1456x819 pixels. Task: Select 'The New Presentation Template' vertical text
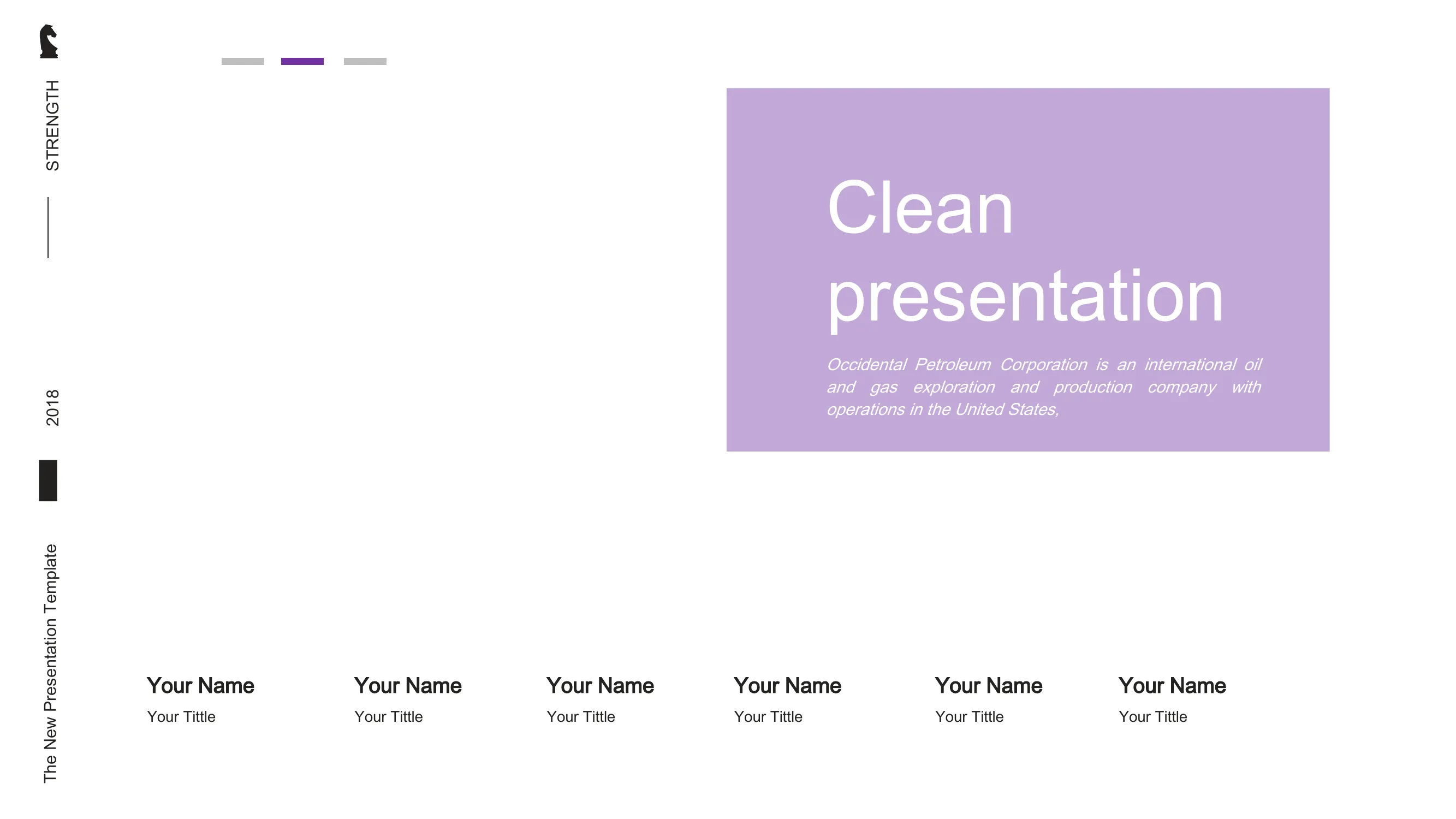50,663
